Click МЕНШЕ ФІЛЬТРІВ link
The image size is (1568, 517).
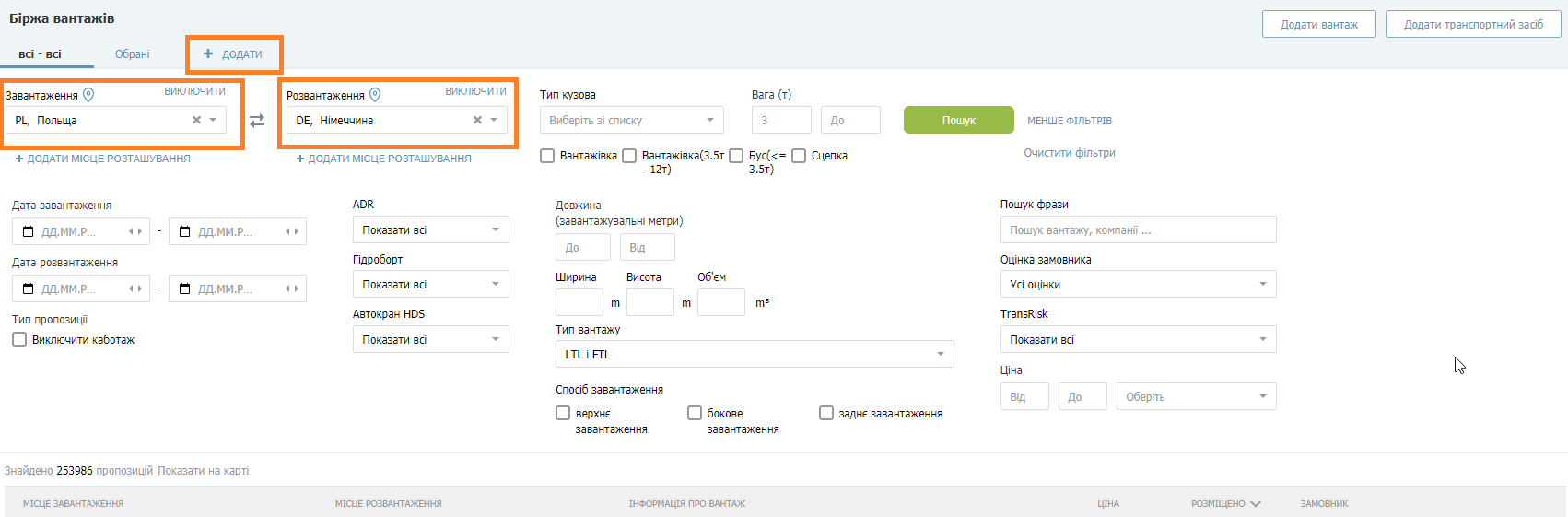[1070, 121]
